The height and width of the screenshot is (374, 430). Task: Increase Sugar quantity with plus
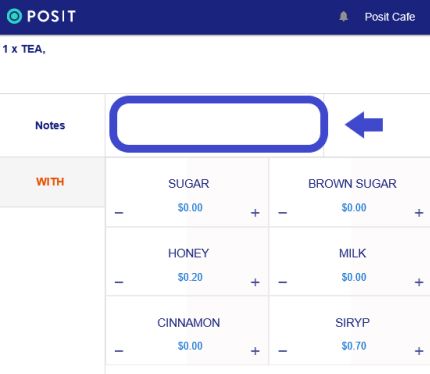(x=255, y=213)
